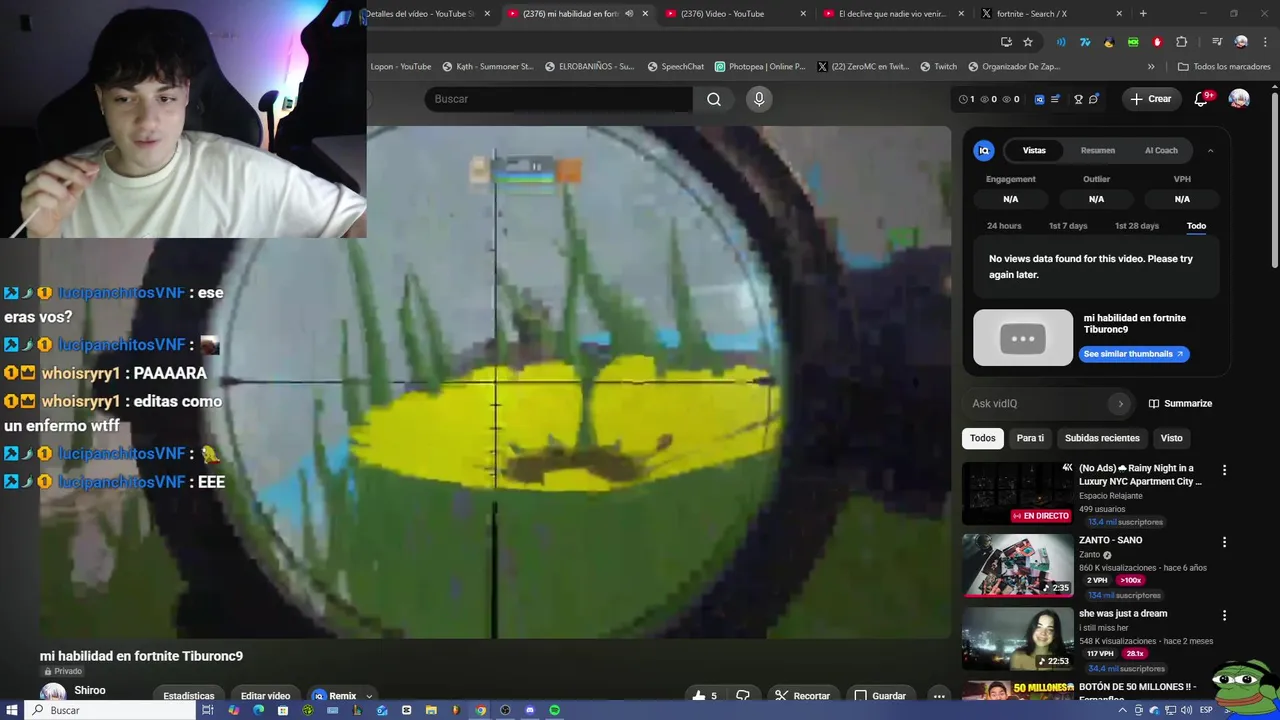Click the install app icon in address bar
Viewport: 1280px width, 720px height.
1006,42
